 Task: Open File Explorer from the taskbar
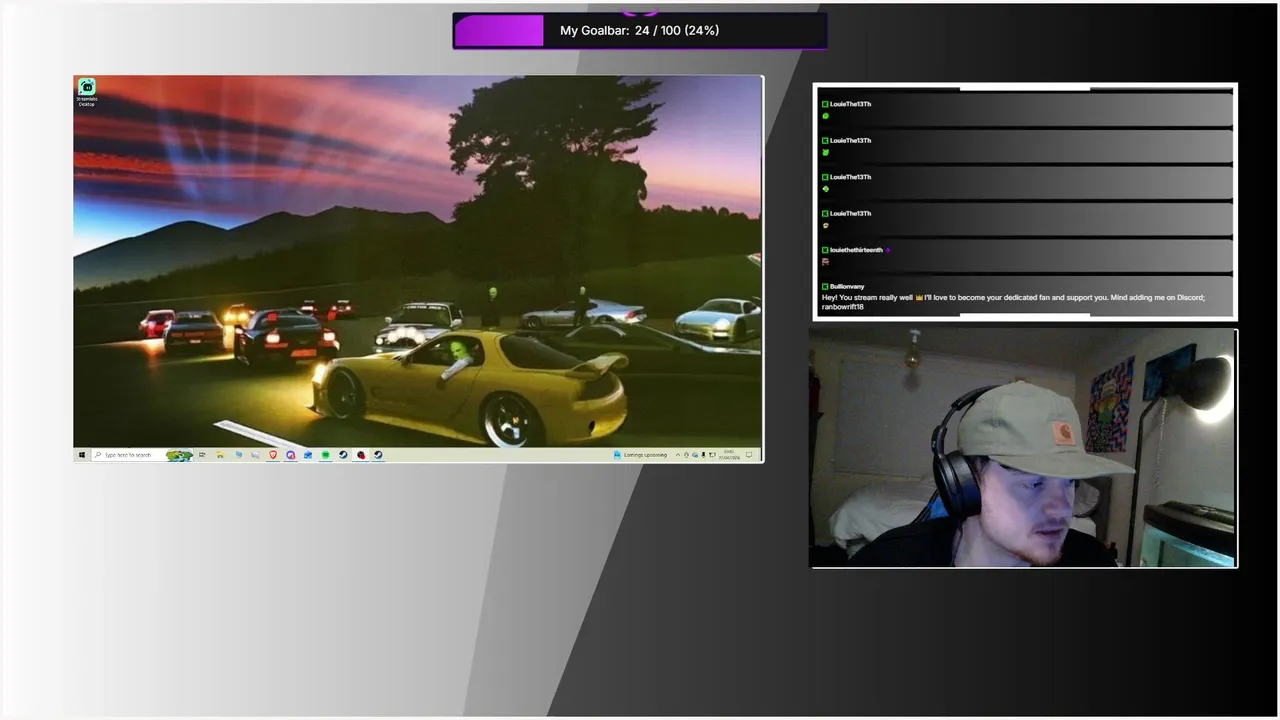point(220,455)
